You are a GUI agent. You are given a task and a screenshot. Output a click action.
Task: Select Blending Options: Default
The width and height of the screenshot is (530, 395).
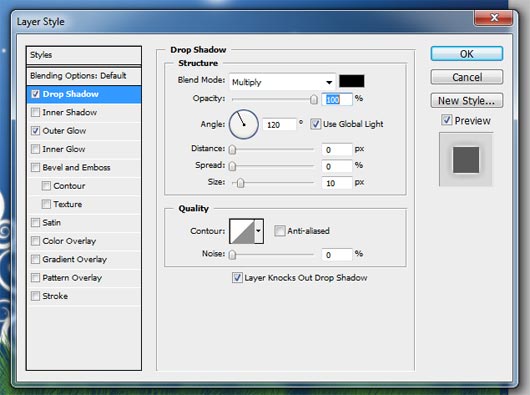click(x=84, y=76)
